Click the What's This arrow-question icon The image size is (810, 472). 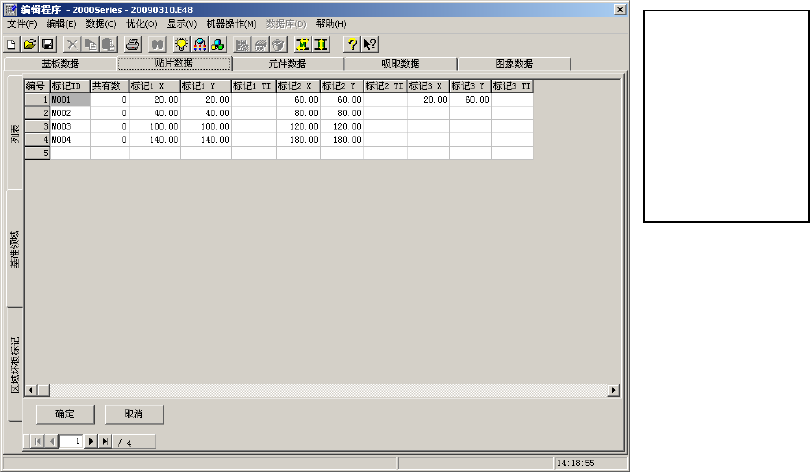[369, 44]
